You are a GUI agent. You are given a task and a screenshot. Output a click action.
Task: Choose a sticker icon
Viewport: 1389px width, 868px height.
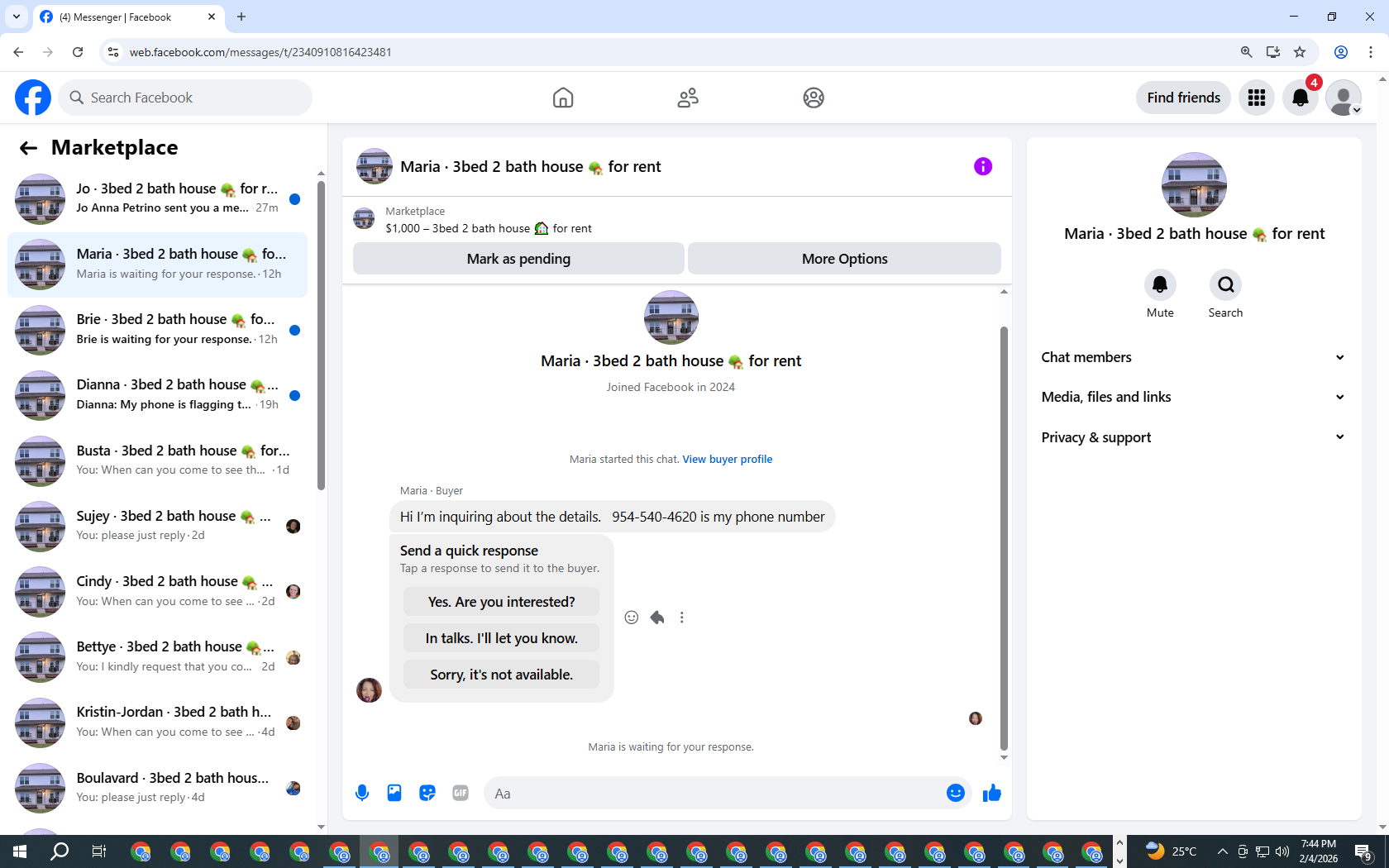click(x=427, y=794)
